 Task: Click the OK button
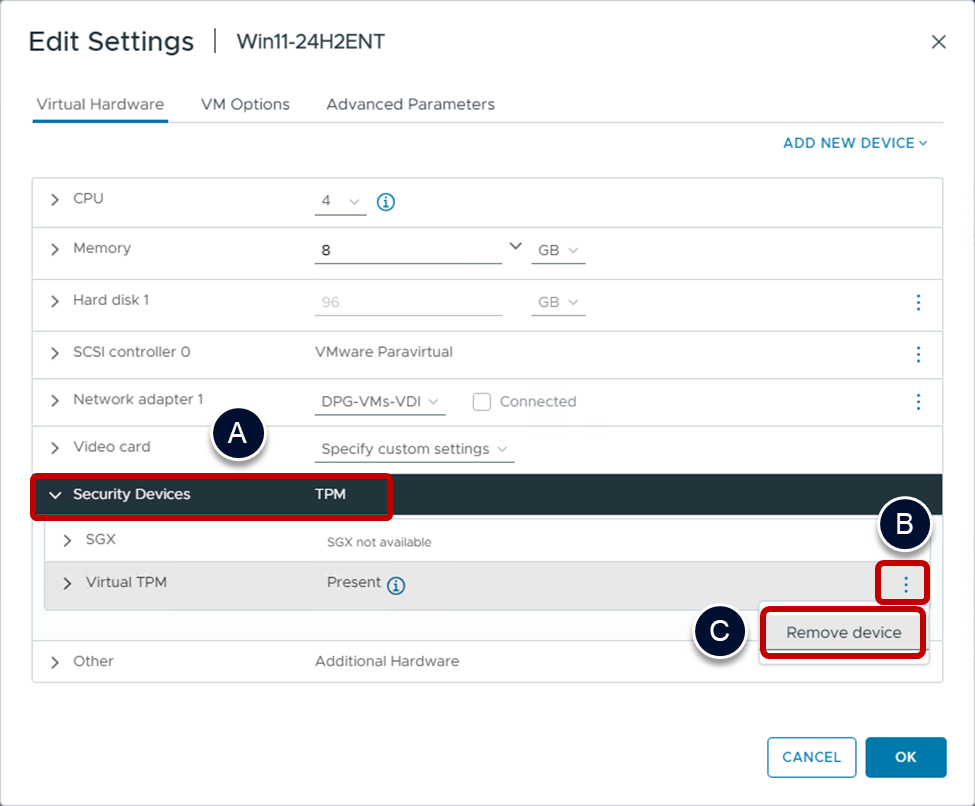click(x=905, y=757)
